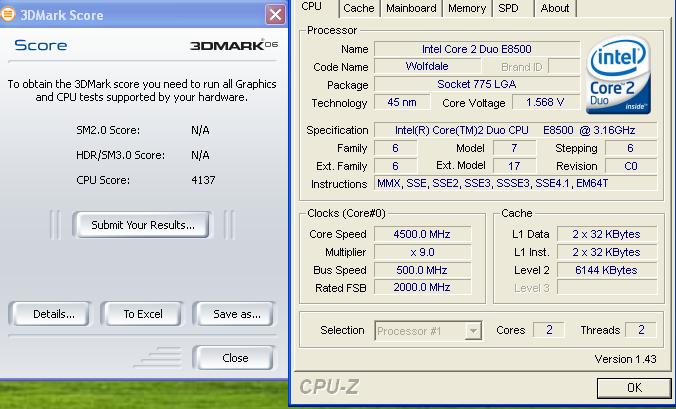Image resolution: width=676 pixels, height=409 pixels.
Task: Click the Intel Core 2 Duo logo
Action: point(618,75)
